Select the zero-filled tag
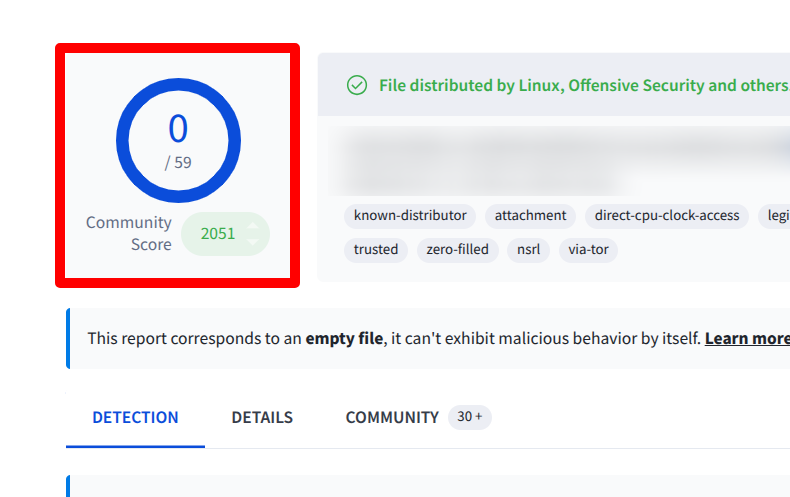This screenshot has width=790, height=497. click(457, 250)
